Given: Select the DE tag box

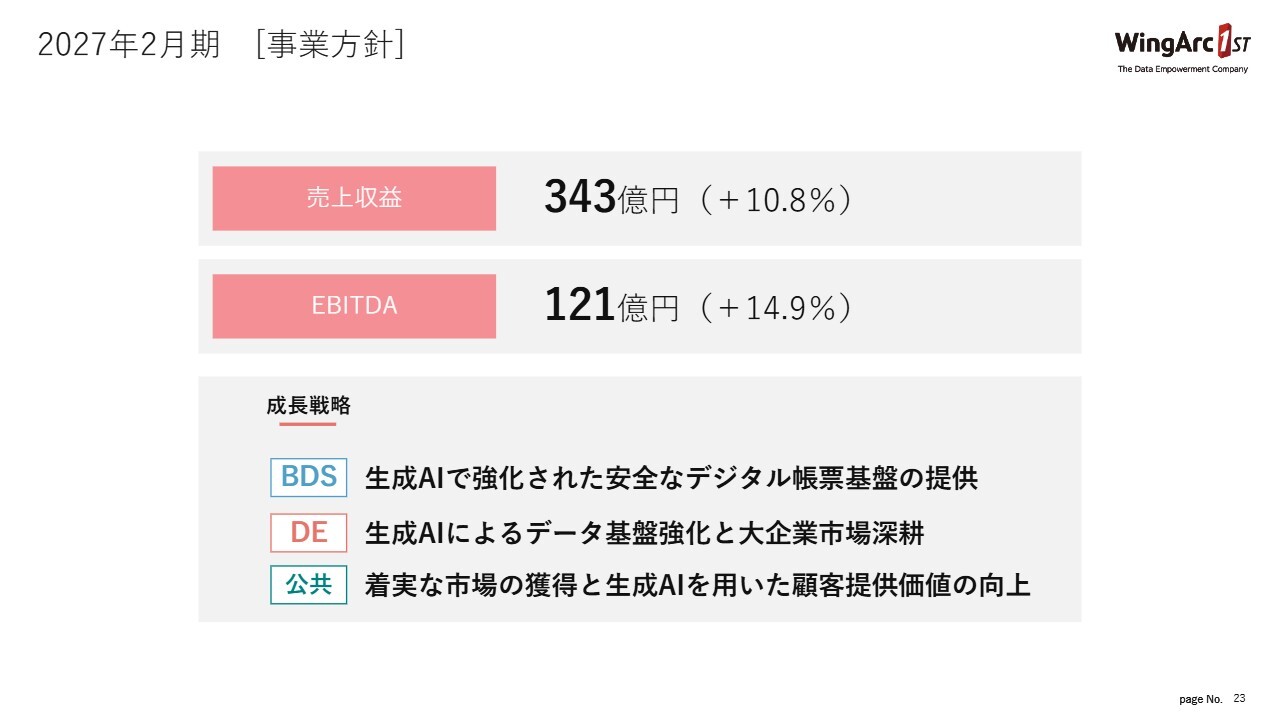Looking at the screenshot, I should (308, 532).
